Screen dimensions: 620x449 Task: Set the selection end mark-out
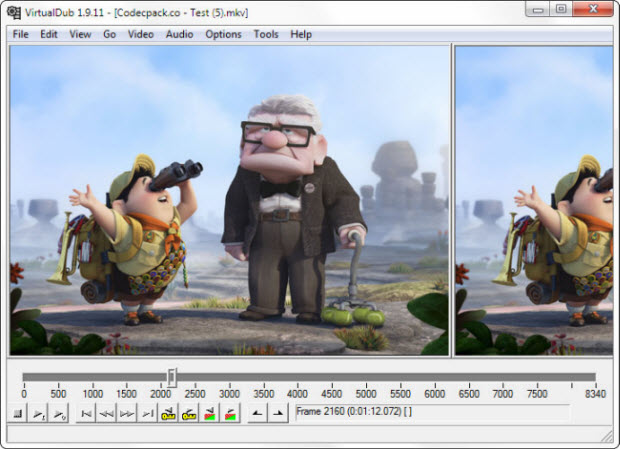point(278,413)
